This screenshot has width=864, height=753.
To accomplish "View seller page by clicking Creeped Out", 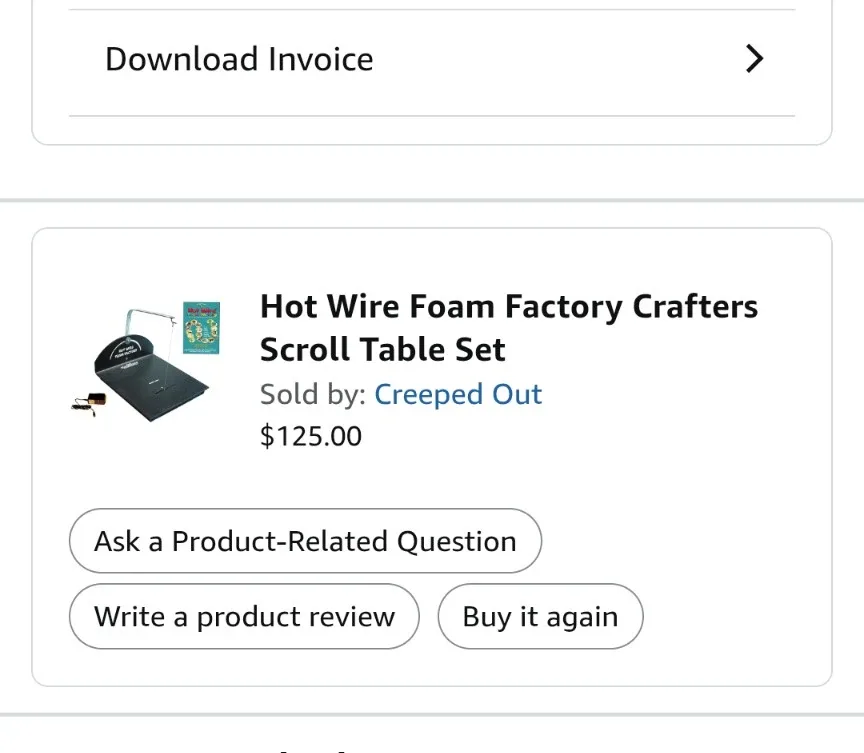I will 458,394.
